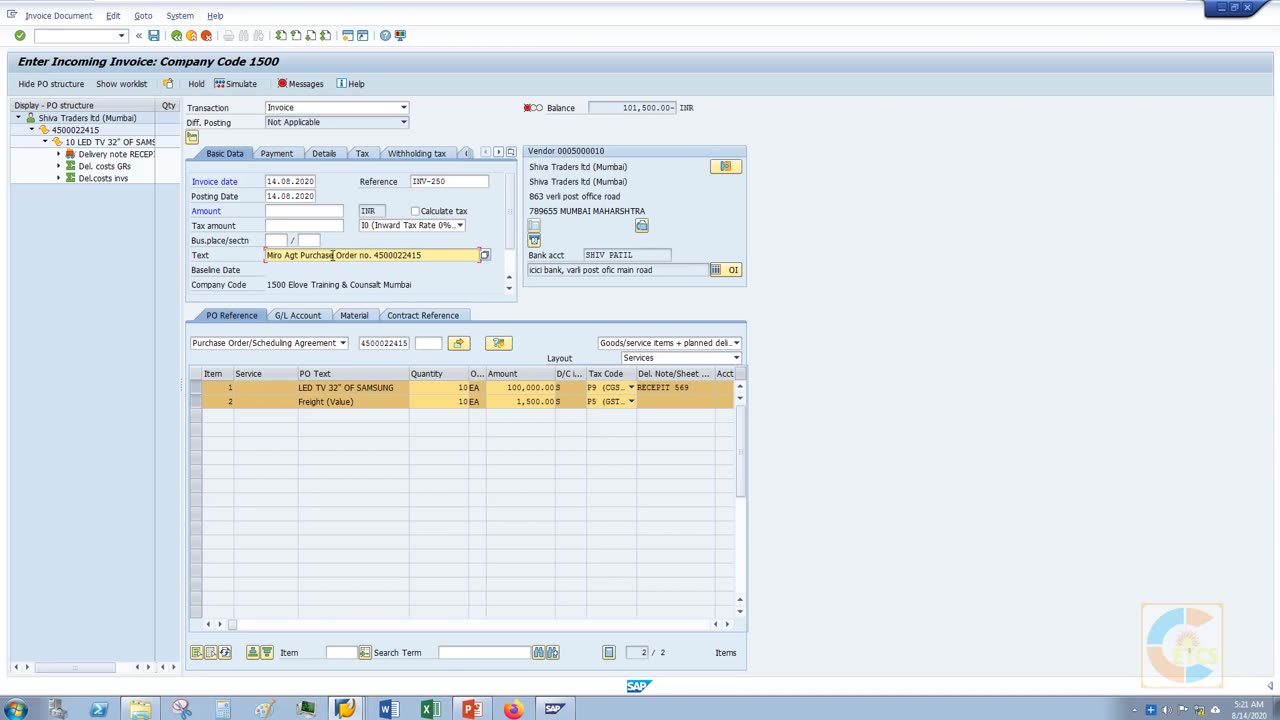Click the First Page navigation icon

point(281,36)
